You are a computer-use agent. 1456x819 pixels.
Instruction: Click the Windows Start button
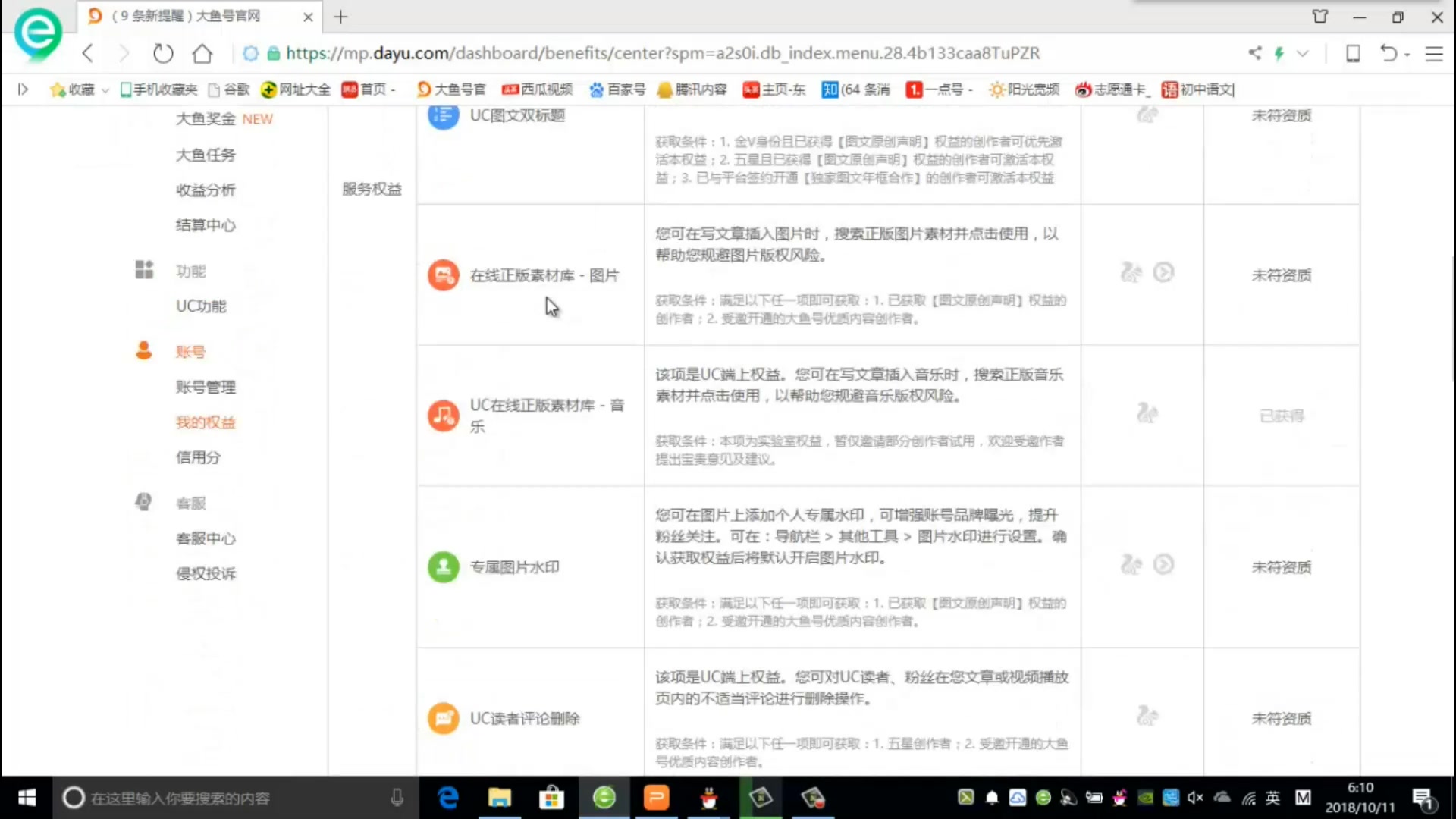pos(27,798)
